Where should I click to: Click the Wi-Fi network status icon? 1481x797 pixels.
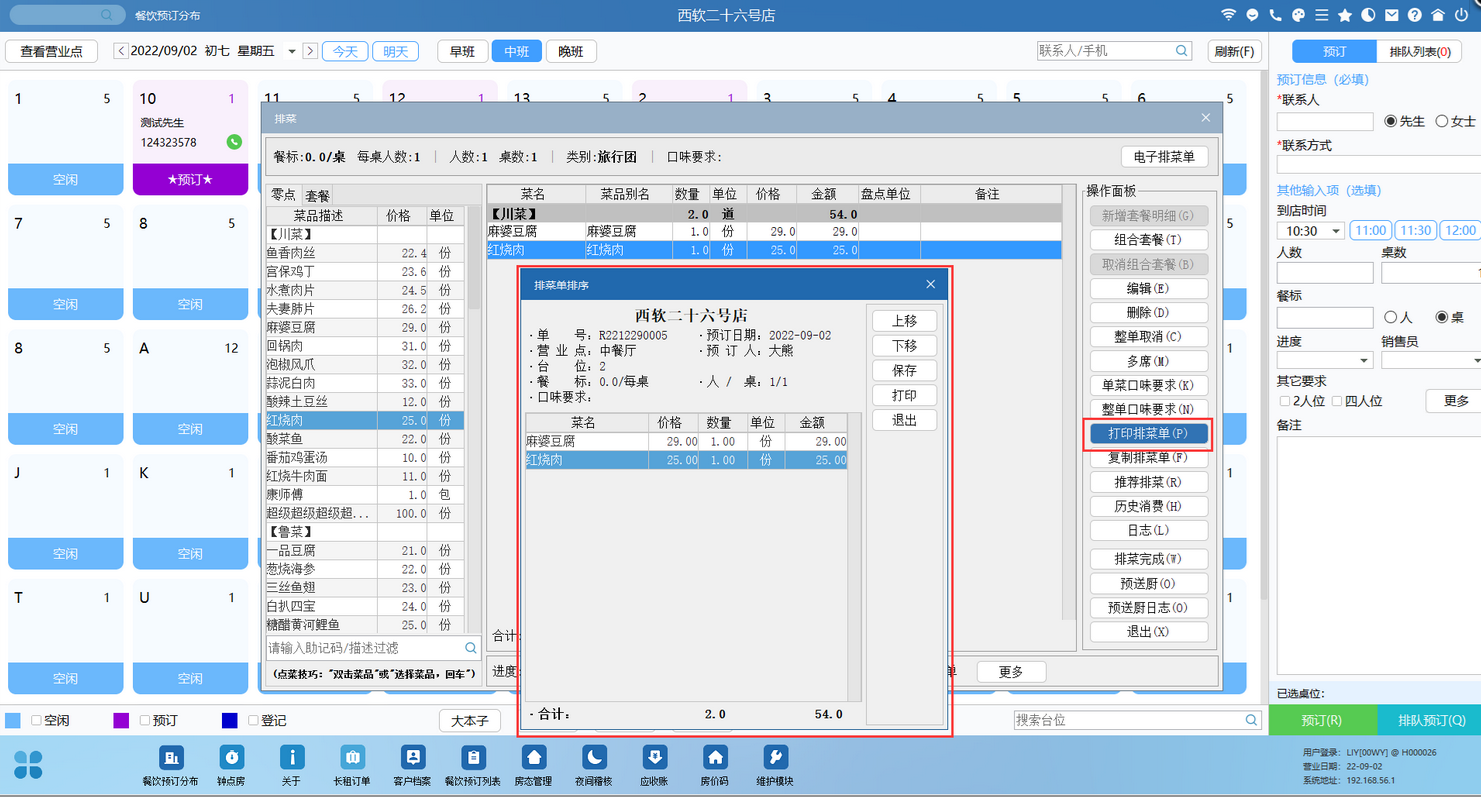pos(1229,15)
